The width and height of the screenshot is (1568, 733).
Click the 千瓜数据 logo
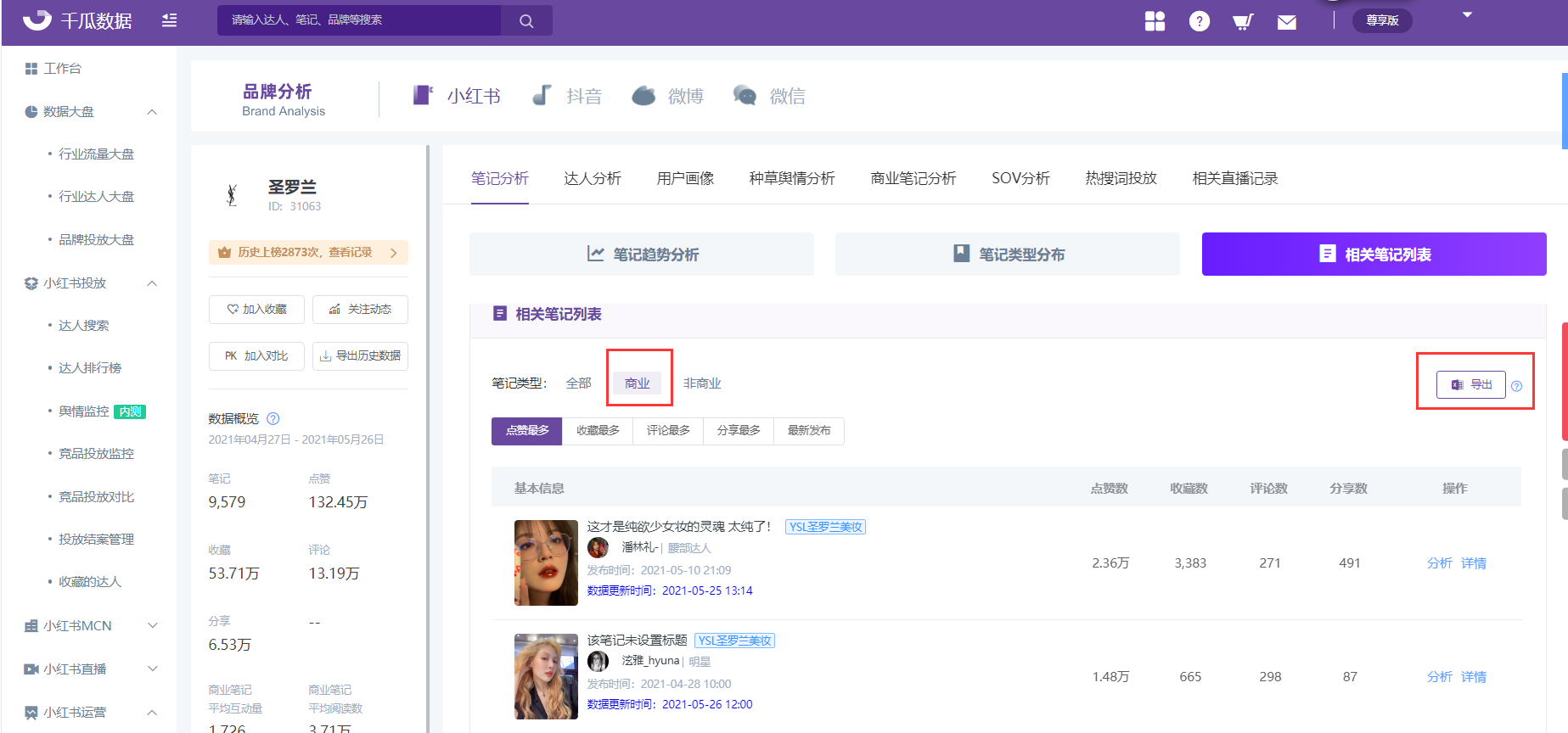point(77,20)
